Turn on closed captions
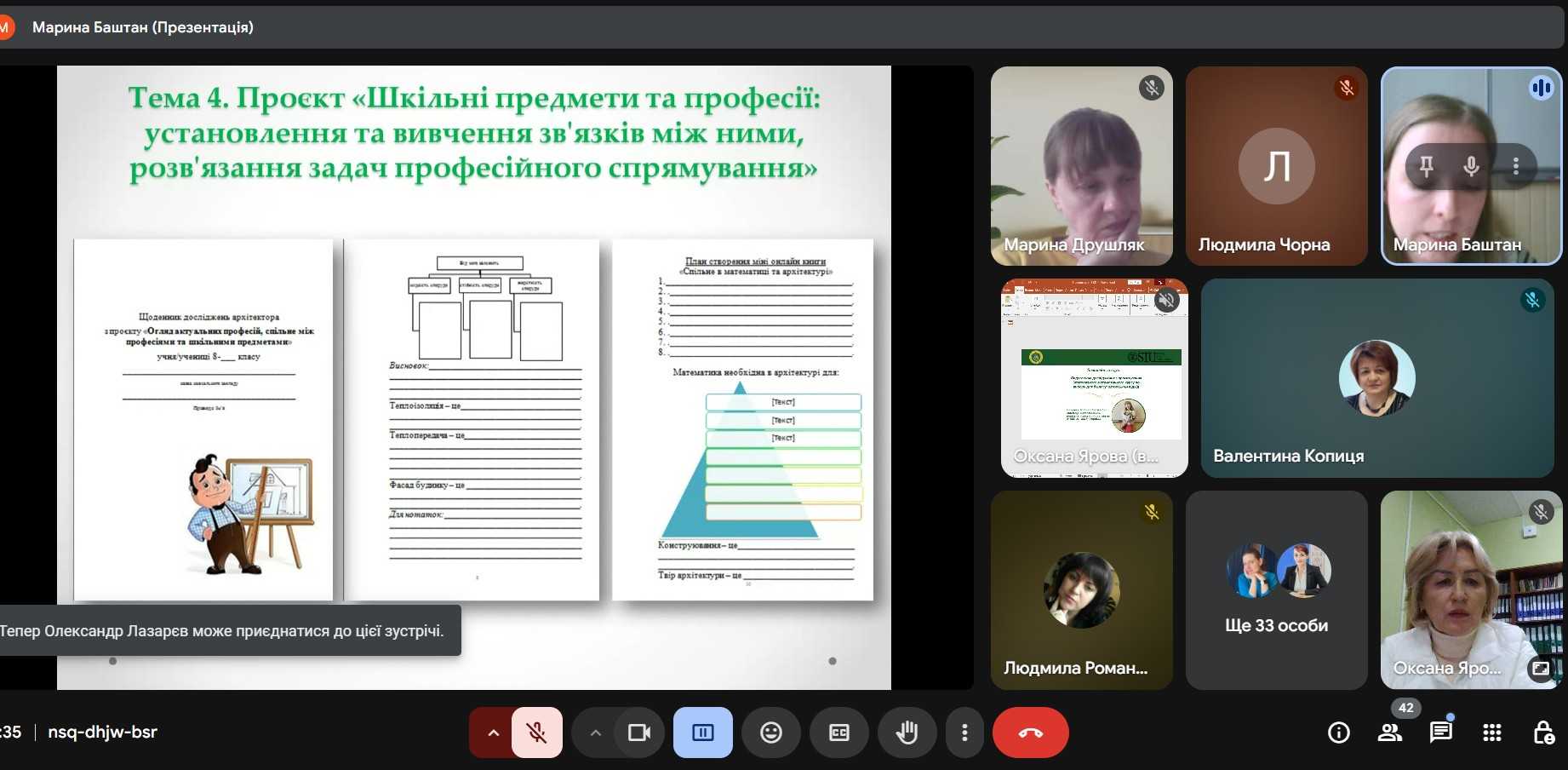The height and width of the screenshot is (770, 1568). pyautogui.click(x=838, y=733)
